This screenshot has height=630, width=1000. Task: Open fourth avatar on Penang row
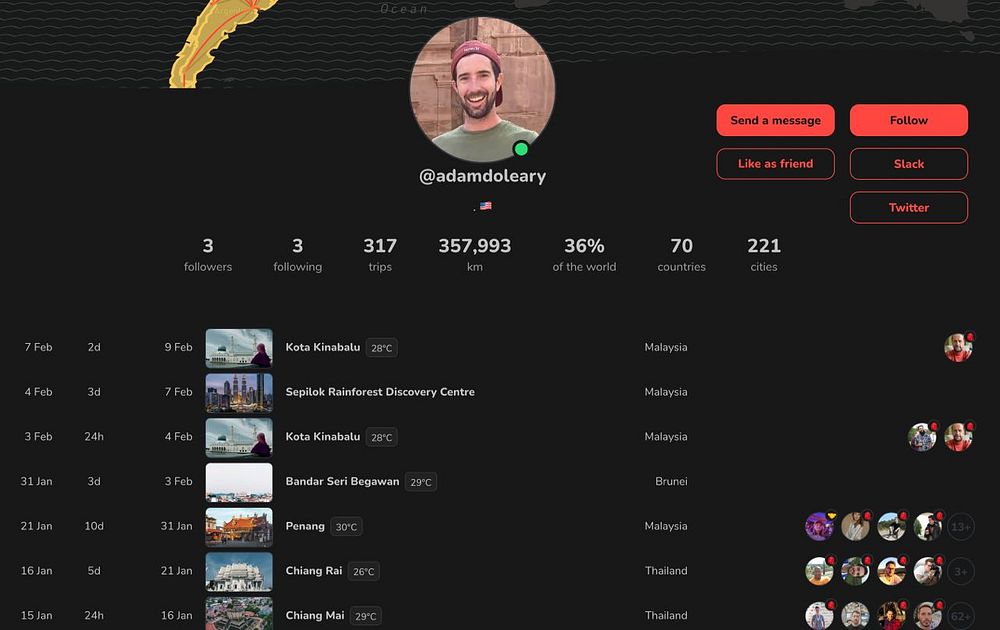(x=927, y=526)
